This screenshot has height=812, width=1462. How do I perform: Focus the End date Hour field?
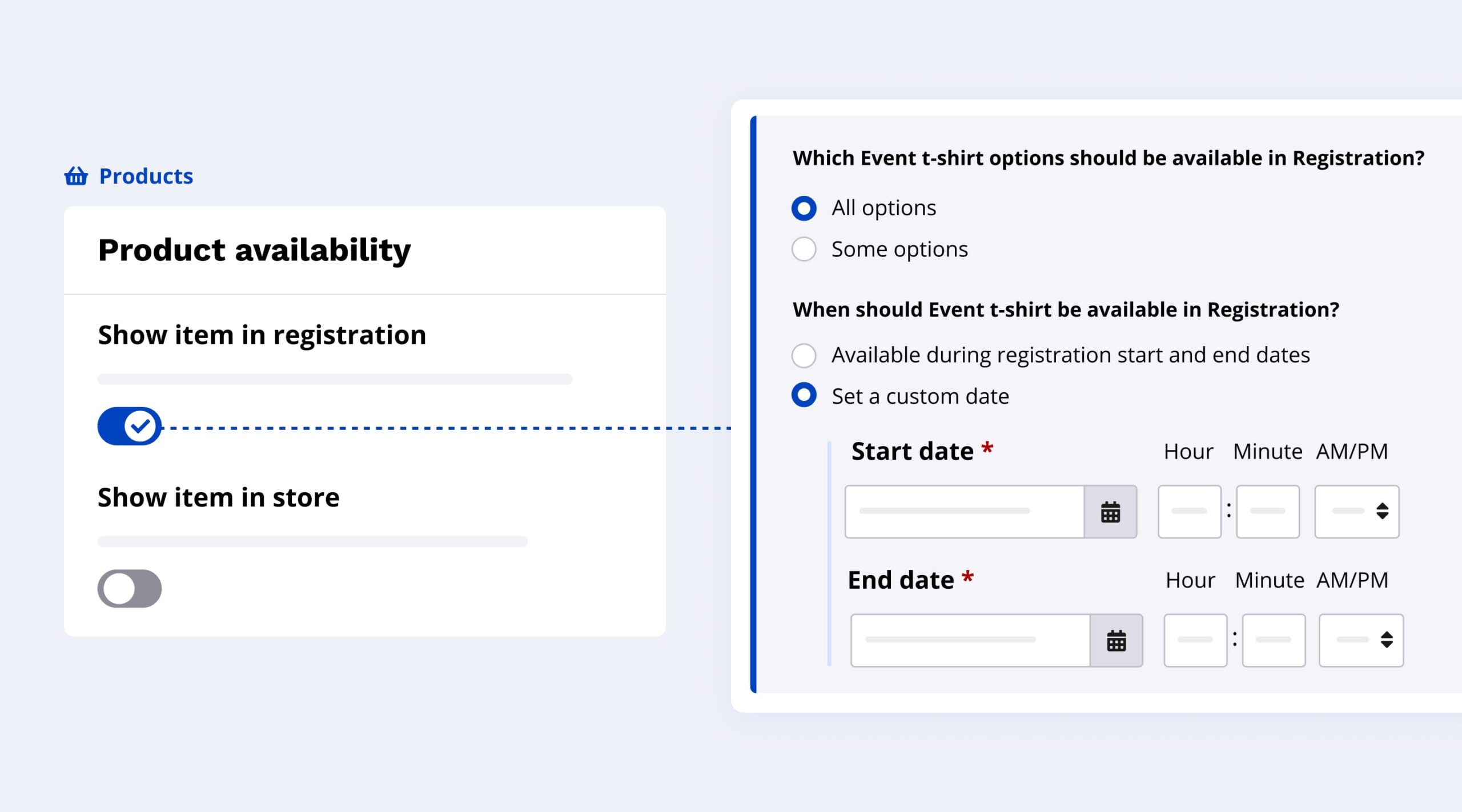[1195, 641]
